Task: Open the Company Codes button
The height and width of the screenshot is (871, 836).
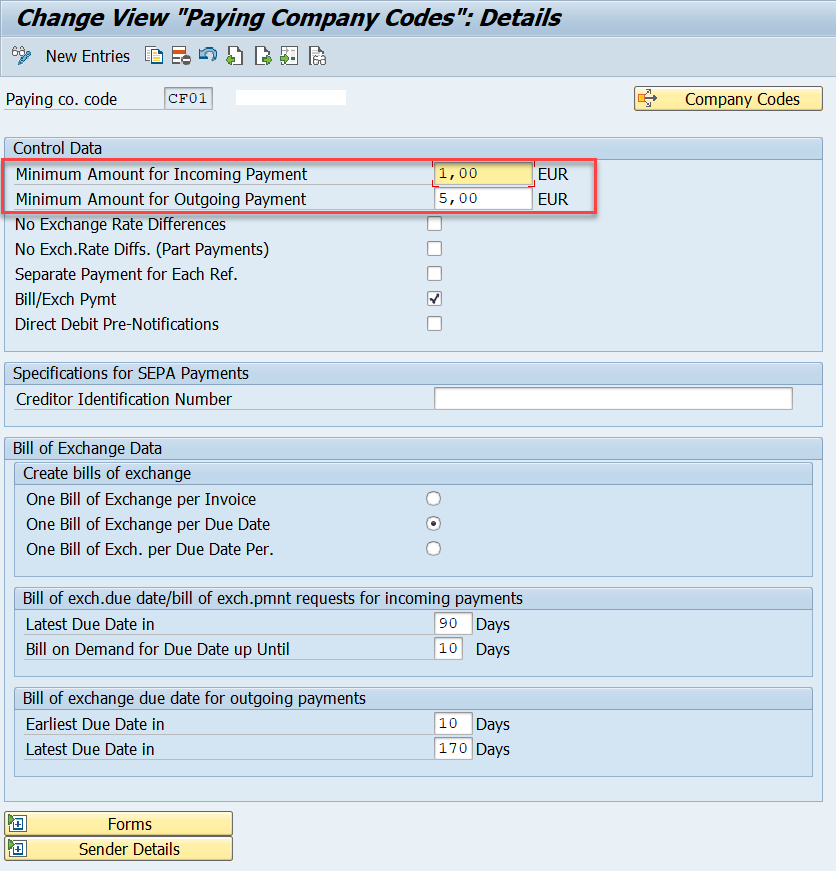Action: 728,99
